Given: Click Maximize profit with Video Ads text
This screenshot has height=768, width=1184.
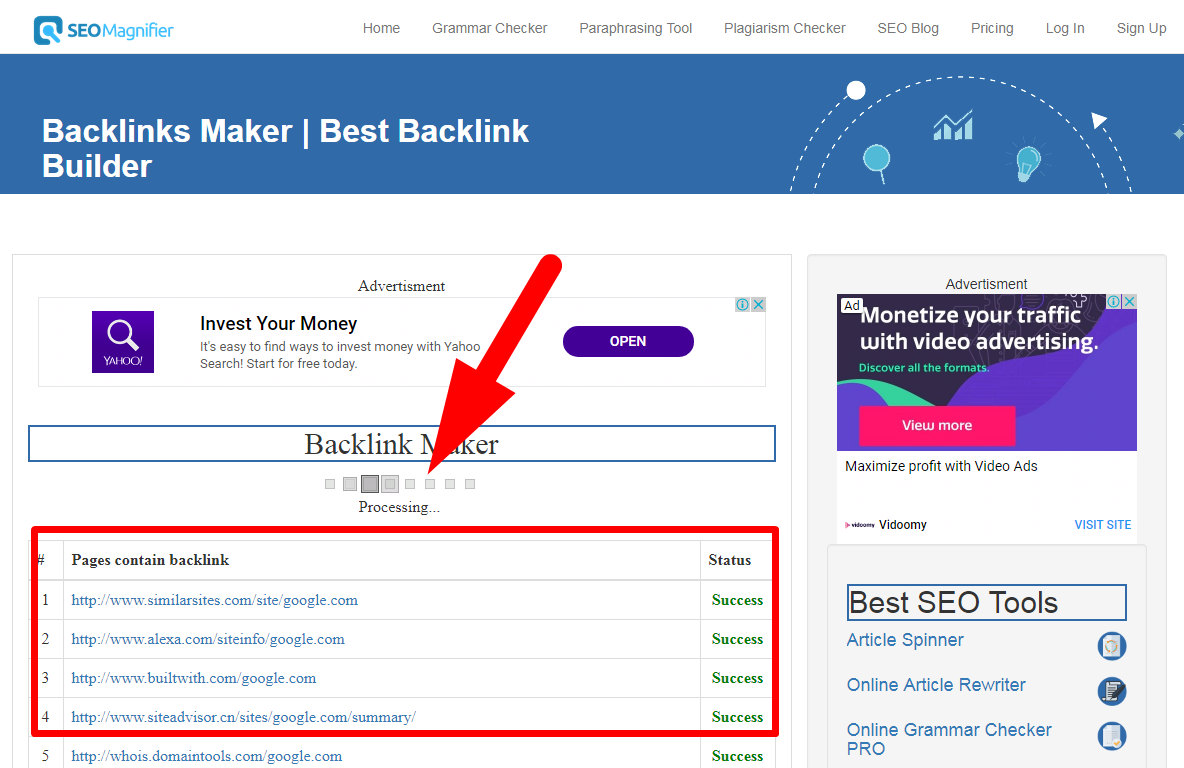Looking at the screenshot, I should pyautogui.click(x=941, y=466).
